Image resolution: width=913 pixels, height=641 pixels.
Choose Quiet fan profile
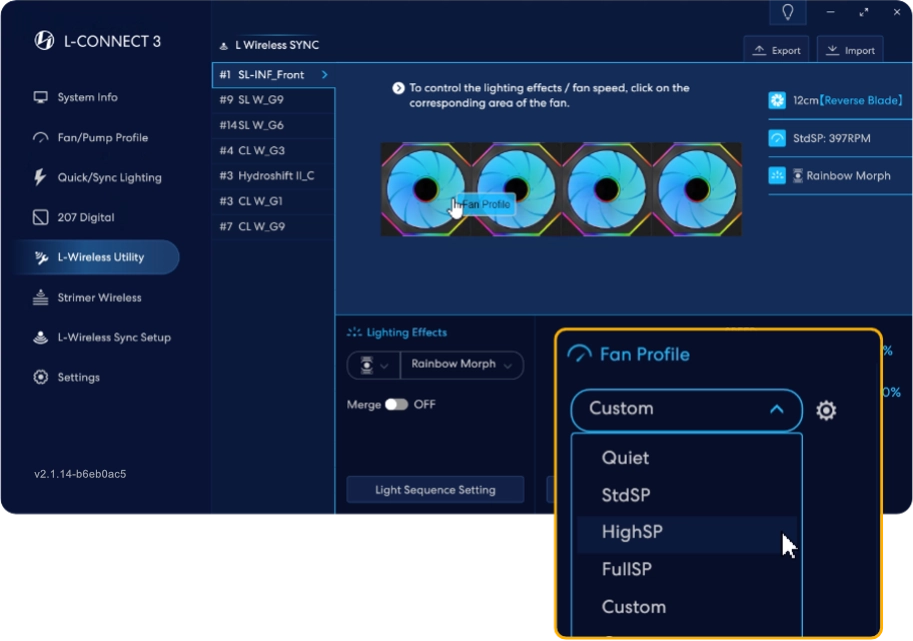pos(686,458)
